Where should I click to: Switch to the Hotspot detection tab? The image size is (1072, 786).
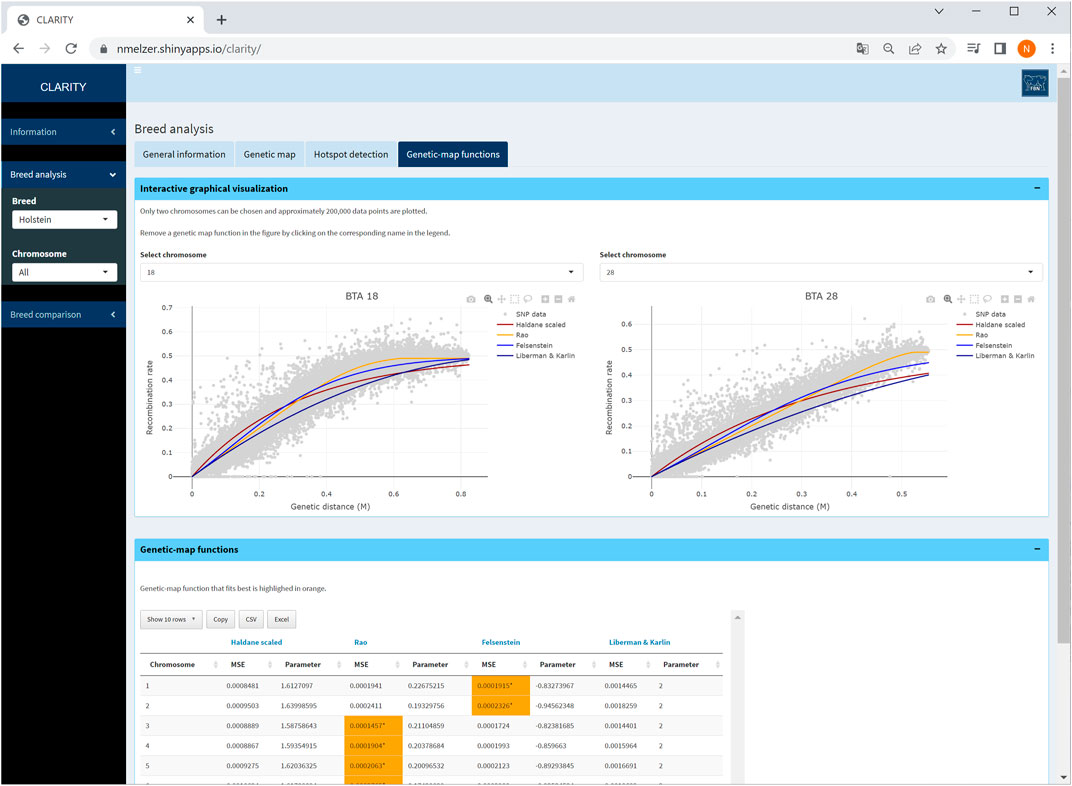pyautogui.click(x=351, y=154)
